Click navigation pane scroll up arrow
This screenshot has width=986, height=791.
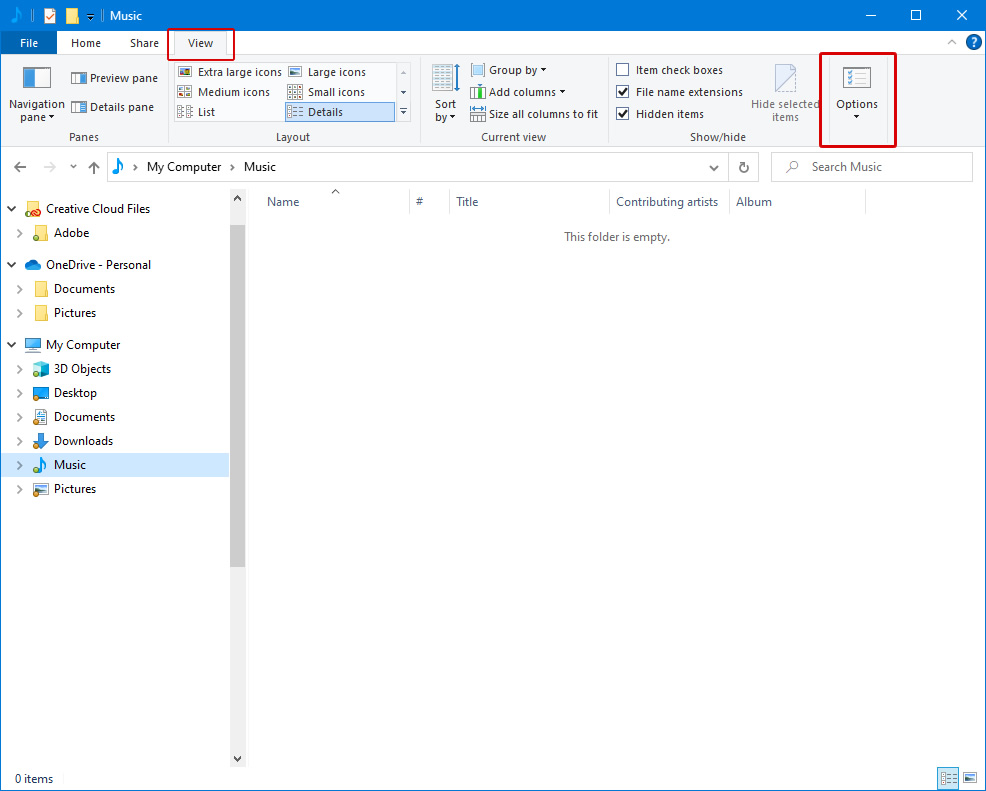pos(237,199)
